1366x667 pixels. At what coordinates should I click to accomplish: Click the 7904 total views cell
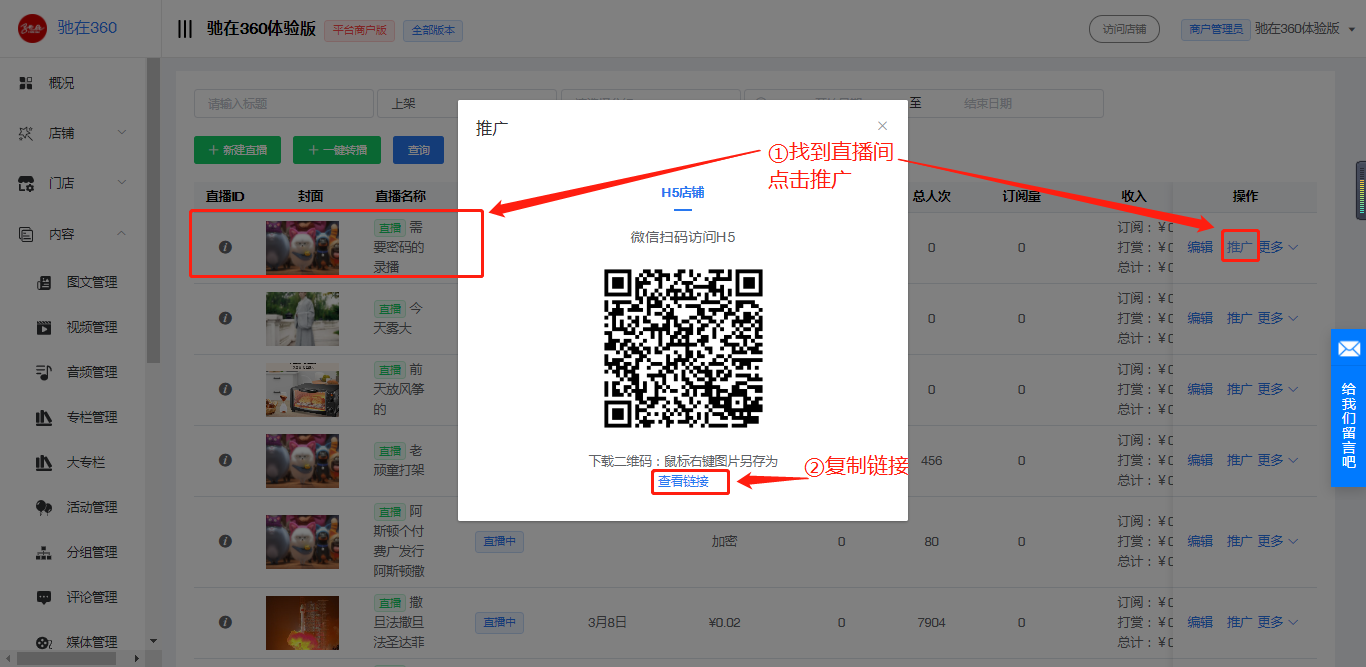click(x=931, y=622)
